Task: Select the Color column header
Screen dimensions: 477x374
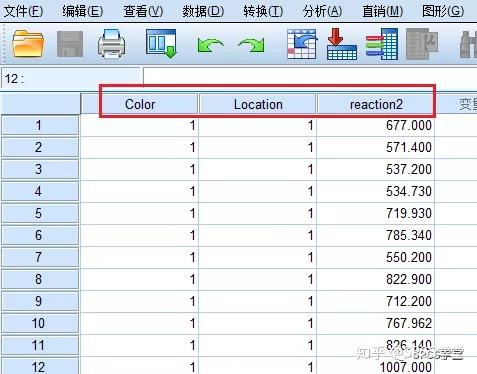Action: [140, 104]
